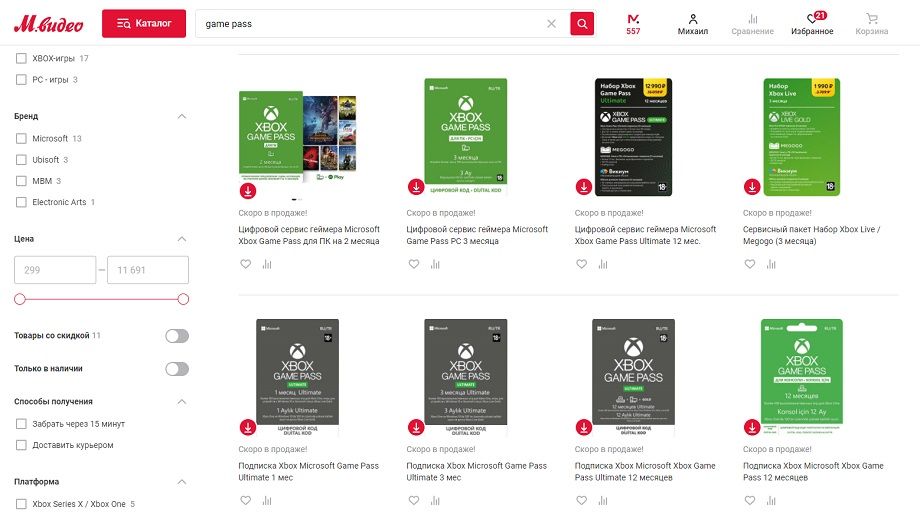
Task: Favorite Game Pass Ultimate 12 мес. item
Action: click(x=581, y=264)
